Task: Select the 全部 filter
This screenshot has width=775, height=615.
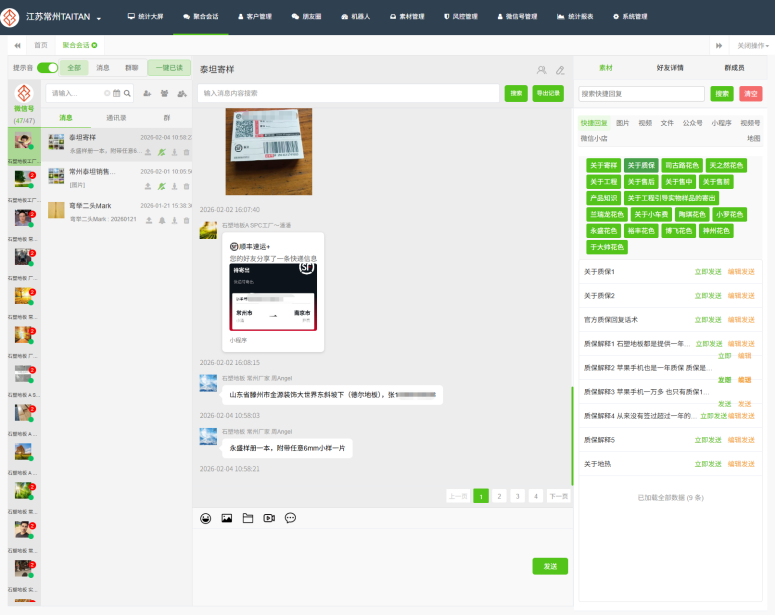Action: point(74,68)
